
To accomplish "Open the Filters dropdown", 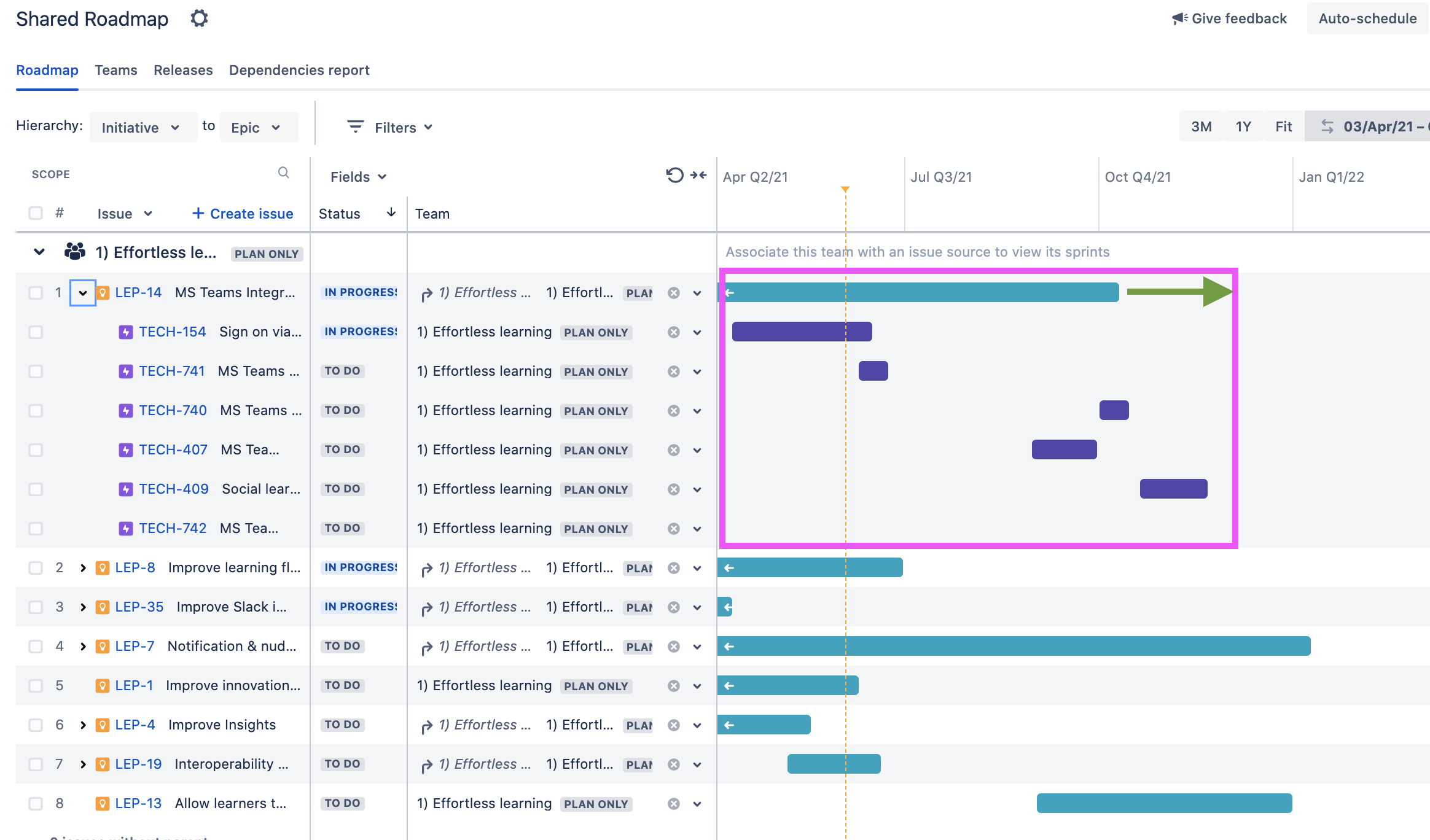I will [x=391, y=127].
